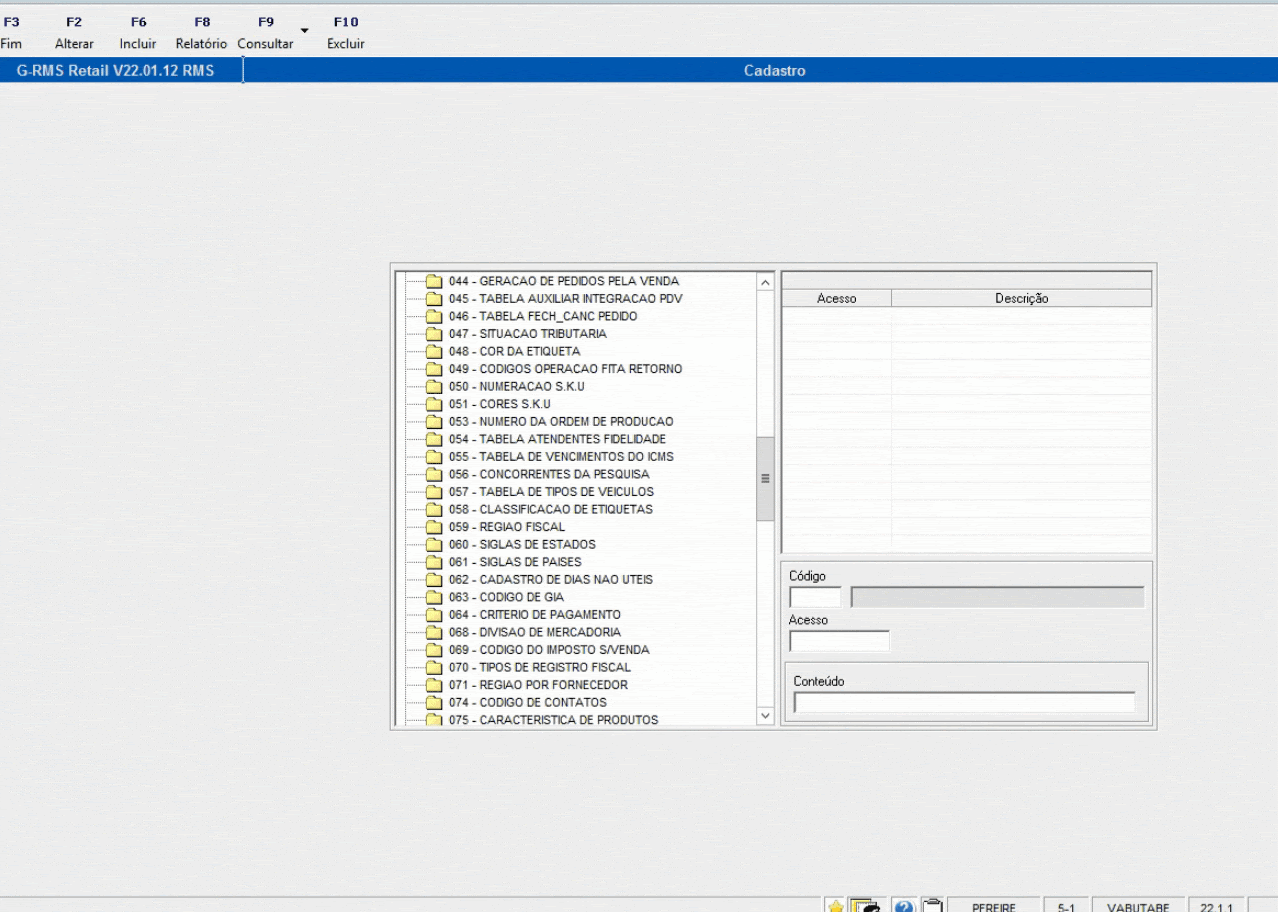Click the Código input field
1278x912 pixels.
coord(816,597)
